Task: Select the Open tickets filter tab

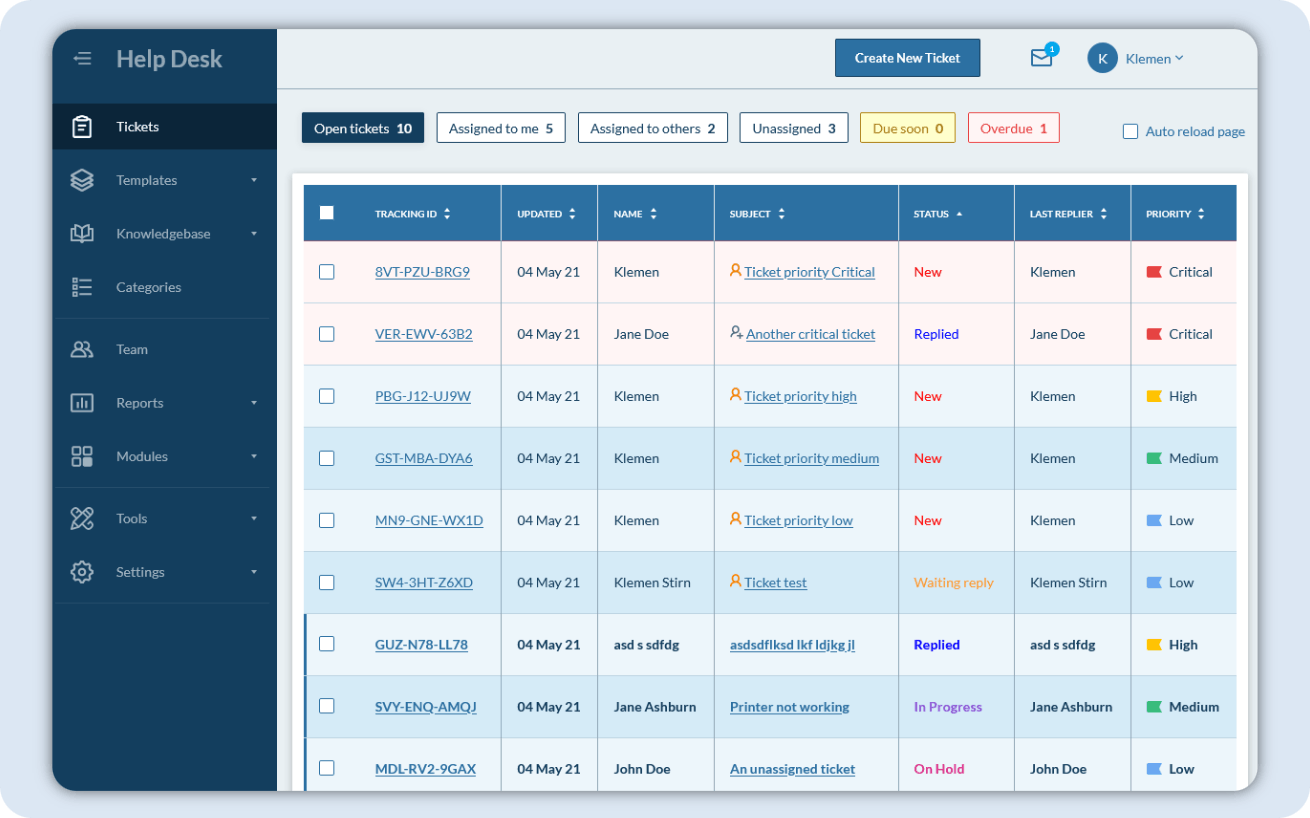Action: (363, 128)
